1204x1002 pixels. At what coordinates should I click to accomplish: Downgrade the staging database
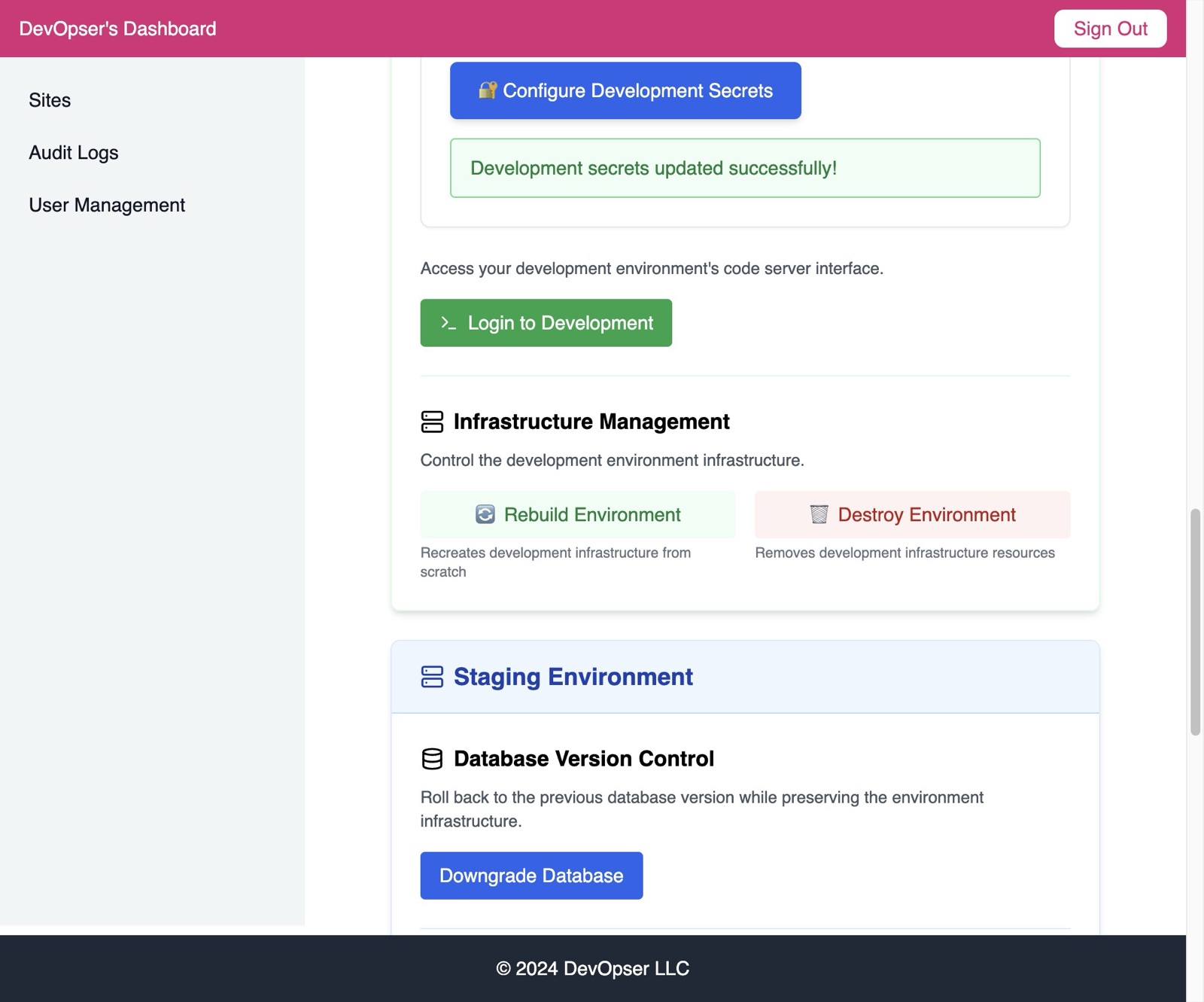(531, 876)
